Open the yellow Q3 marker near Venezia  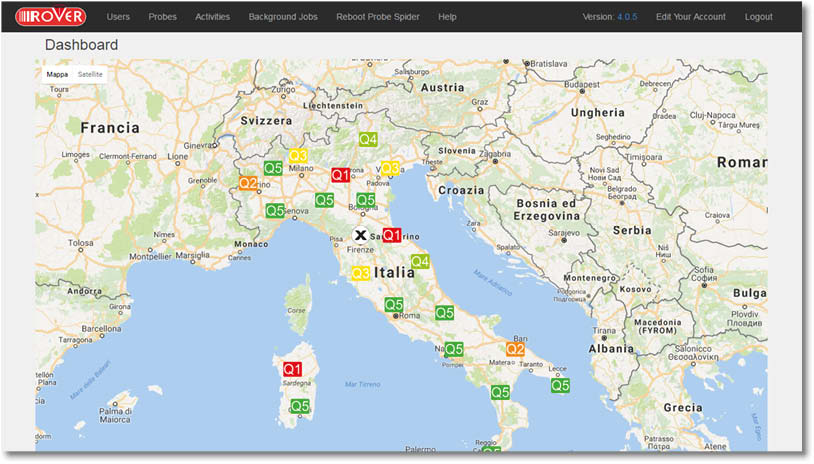click(x=390, y=168)
